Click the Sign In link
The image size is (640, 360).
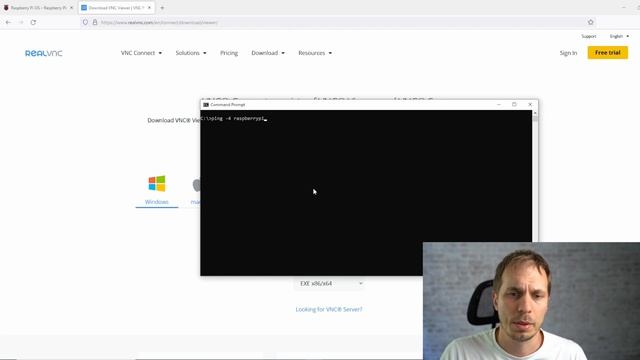click(568, 53)
